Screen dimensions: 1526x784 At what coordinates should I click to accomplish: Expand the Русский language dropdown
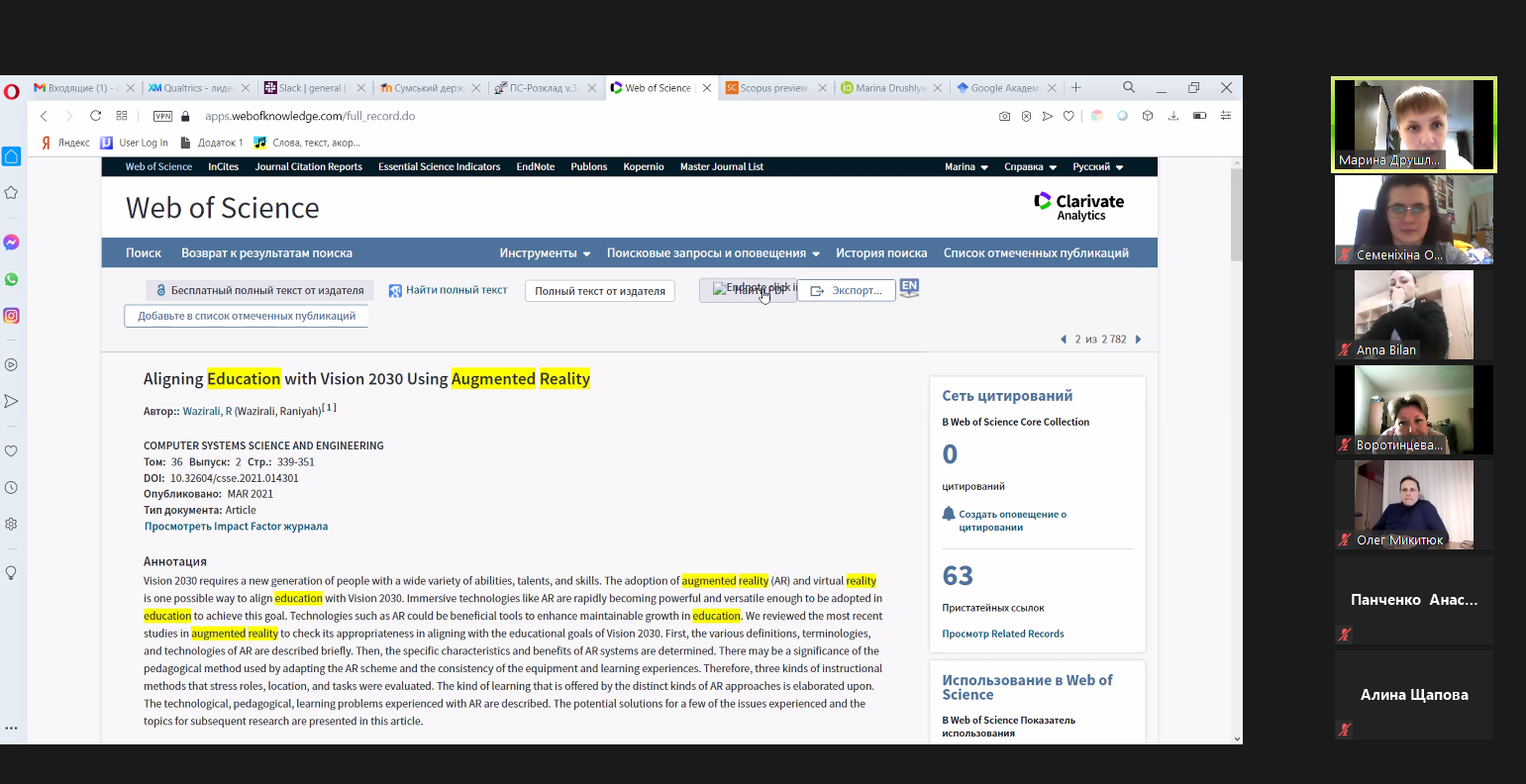click(x=1098, y=166)
